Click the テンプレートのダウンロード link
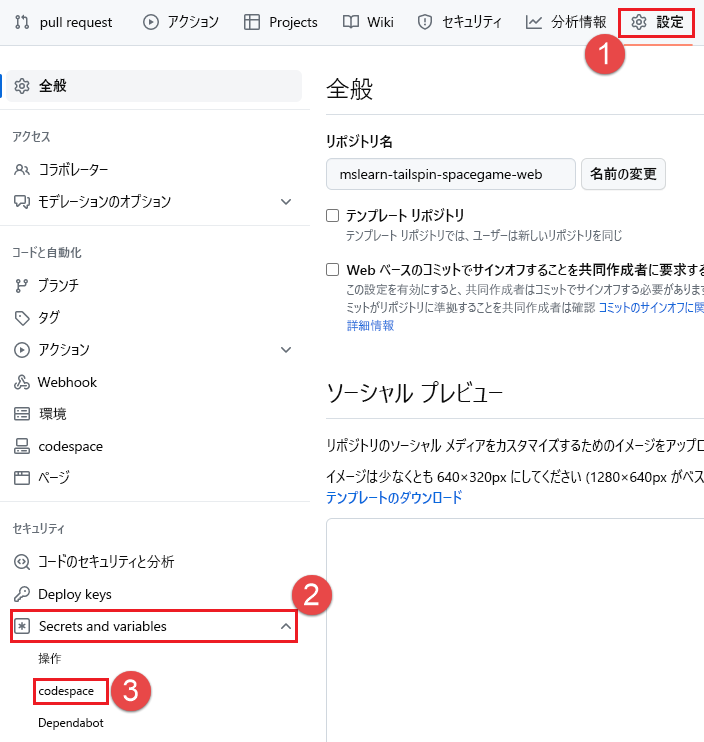 click(x=394, y=497)
